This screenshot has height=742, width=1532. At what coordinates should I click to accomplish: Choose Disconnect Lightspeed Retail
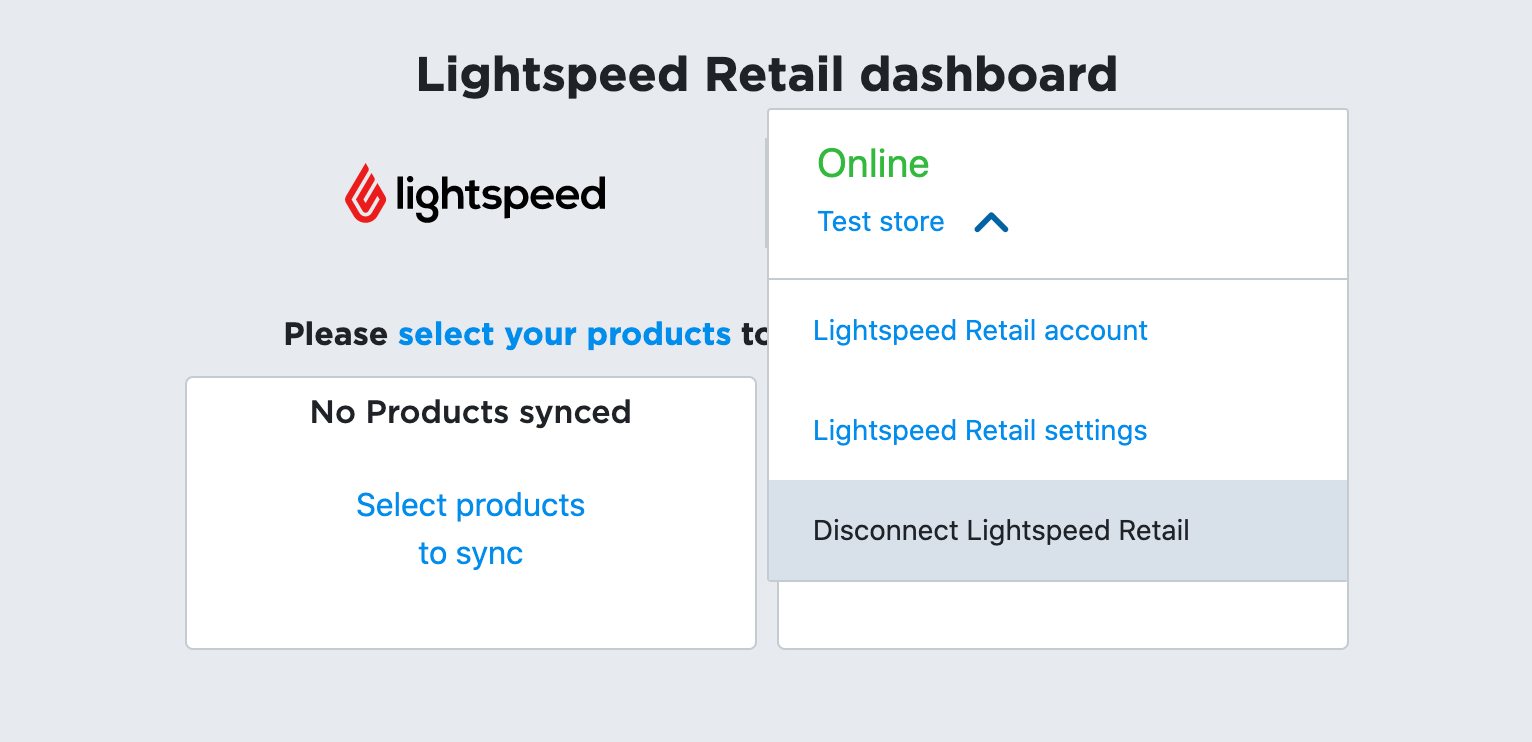coord(1001,530)
